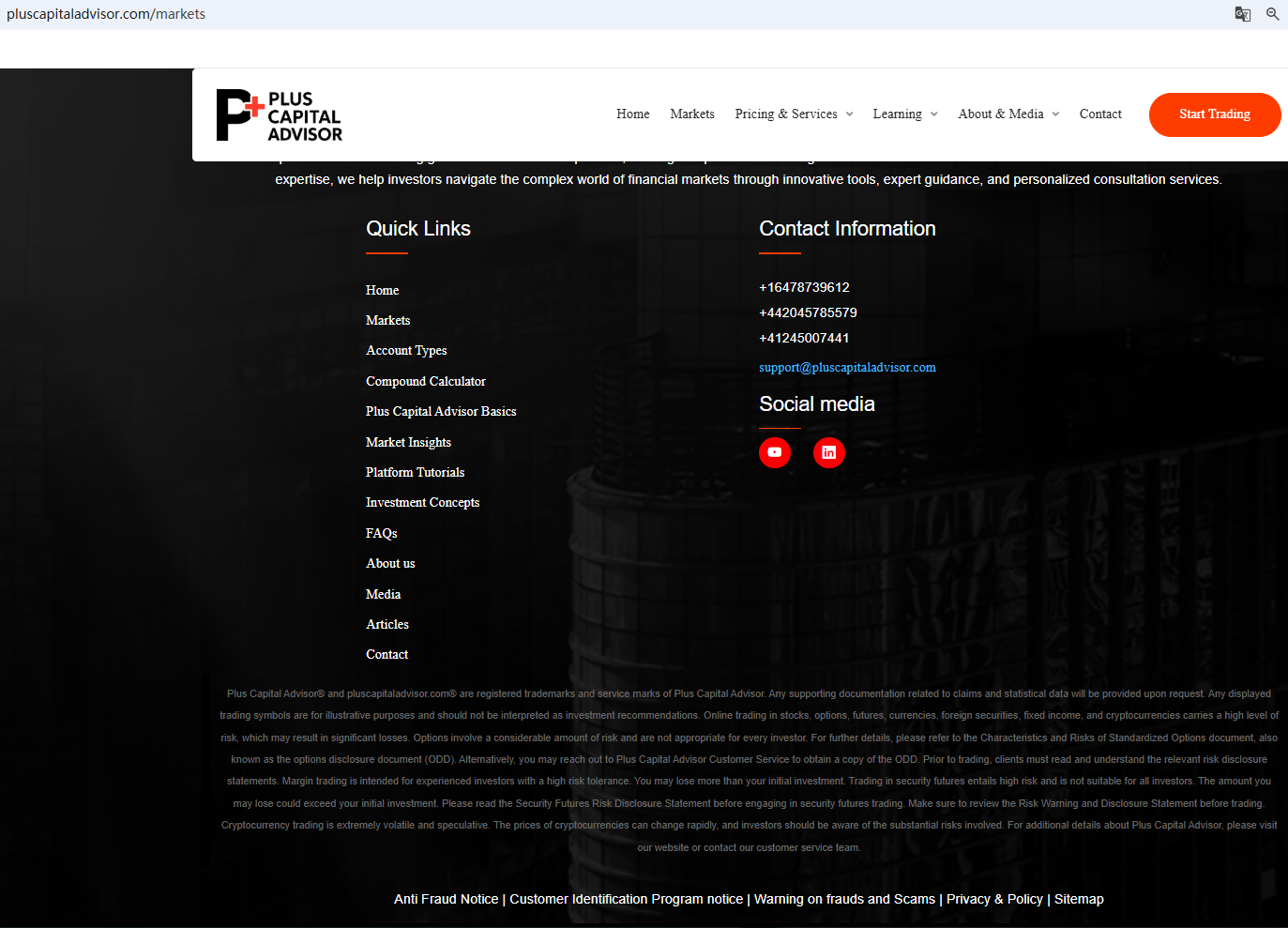The height and width of the screenshot is (928, 1288).
Task: Click the address bar URL pluscapitaladvisor.com/markets
Action: pos(106,14)
